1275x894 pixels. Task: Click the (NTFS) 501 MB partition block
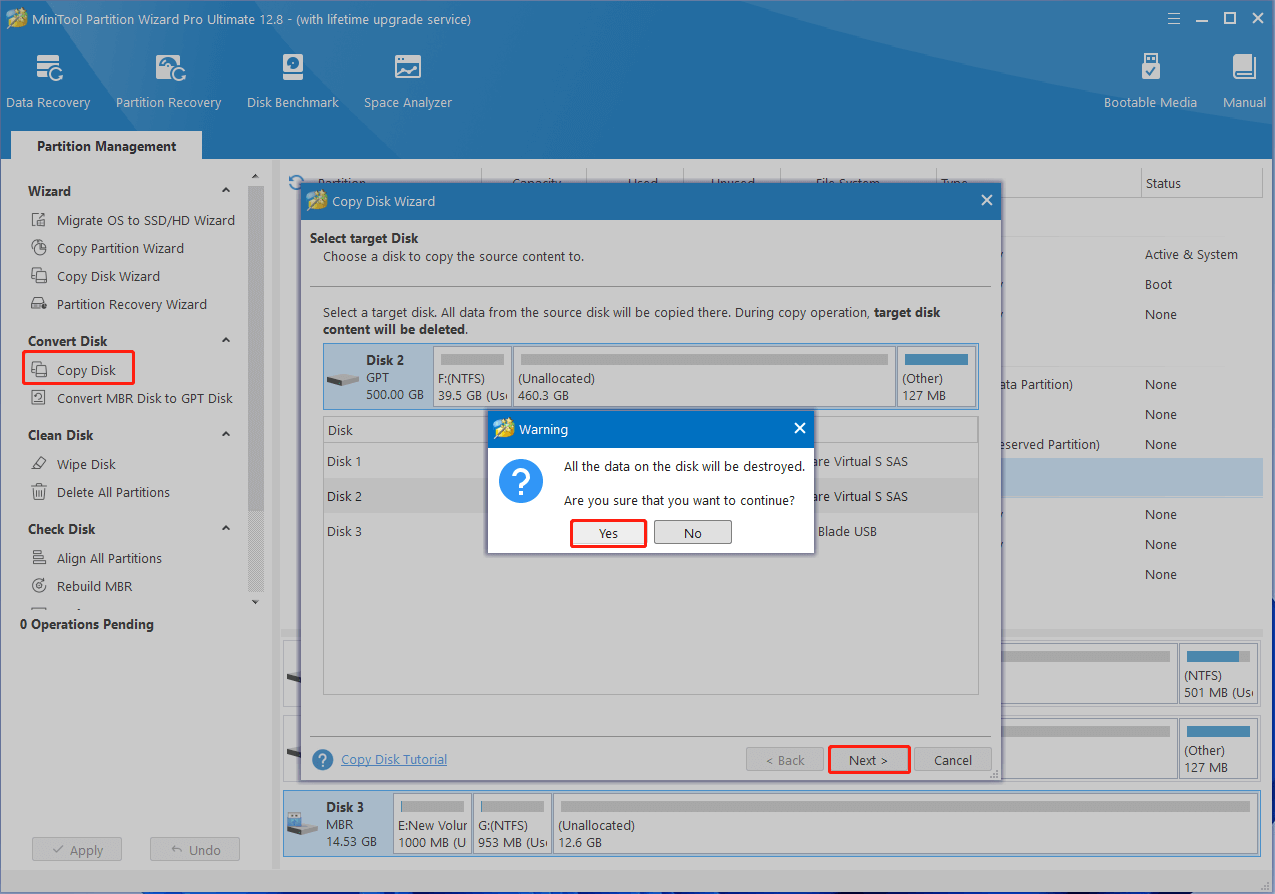[x=1218, y=672]
